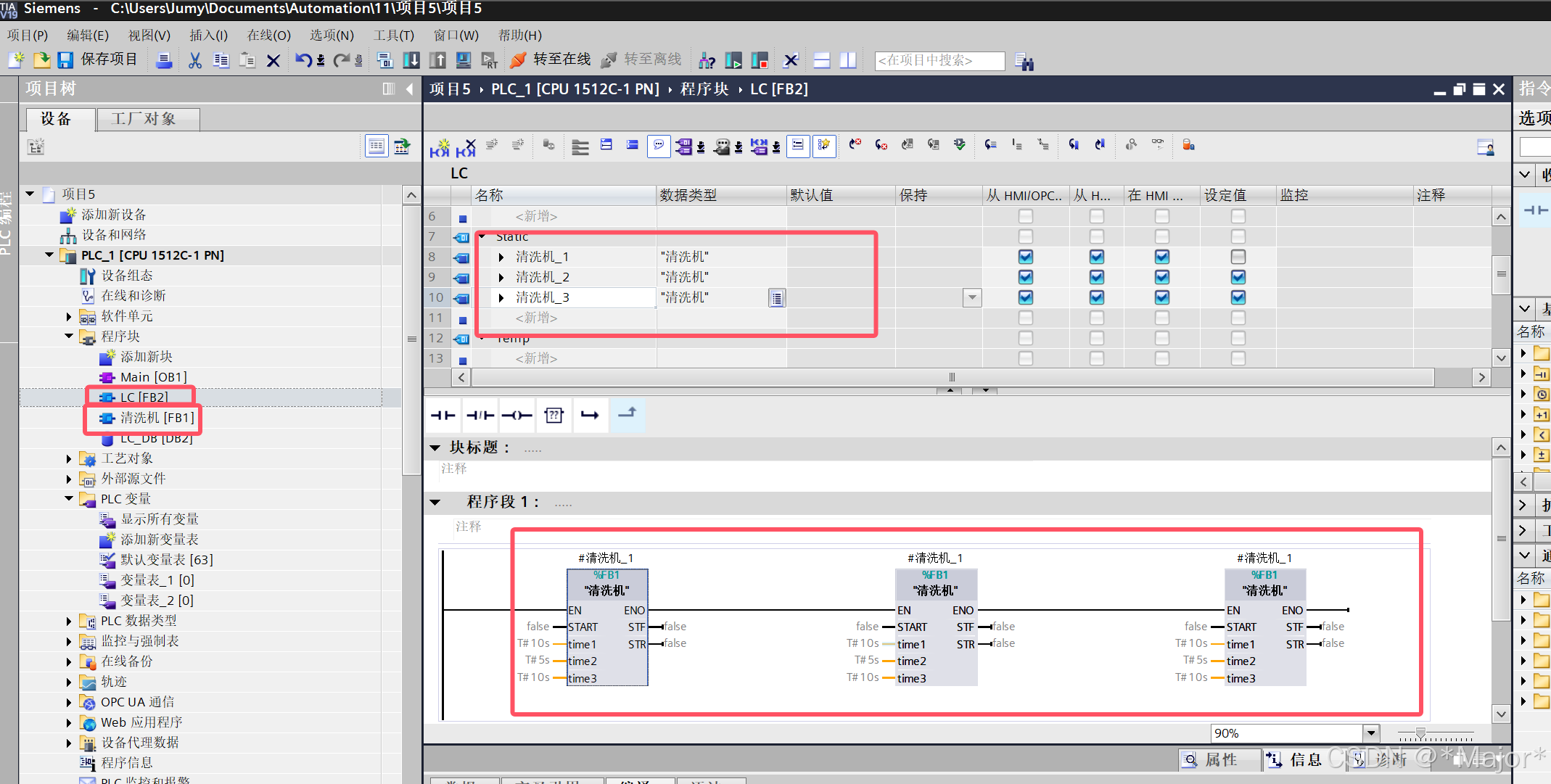Click the open branch icon

pos(591,415)
